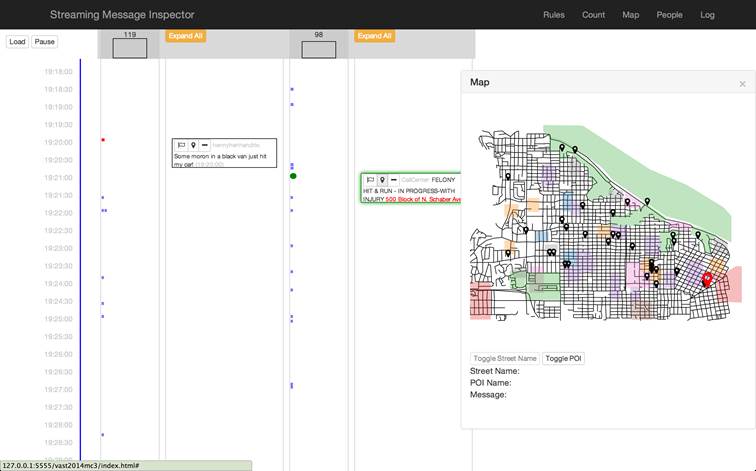Click the 'Message:' label in the Map panel
Screen dimensions: 756x471
488,394
